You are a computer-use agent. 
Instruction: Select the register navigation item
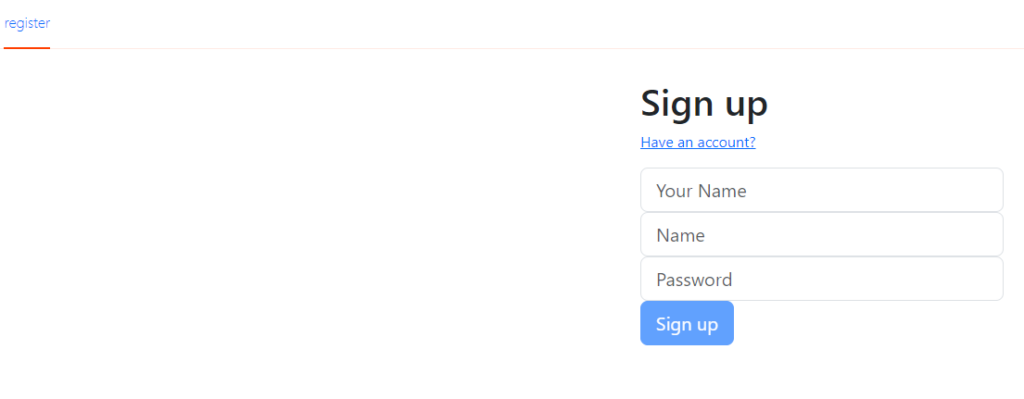[27, 24]
